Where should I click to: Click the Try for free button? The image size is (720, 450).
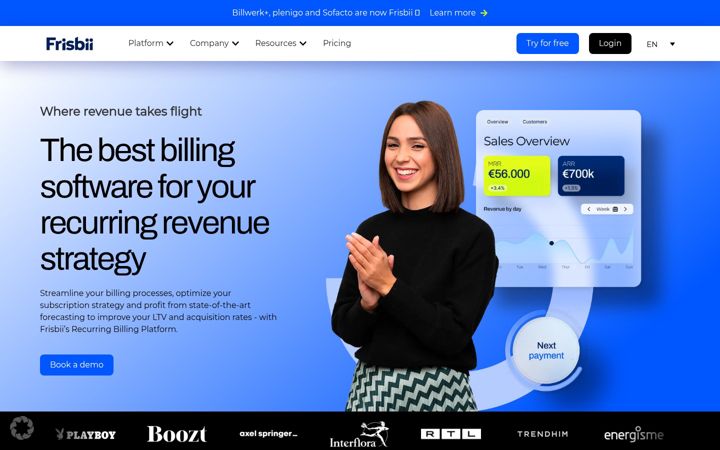click(x=547, y=43)
